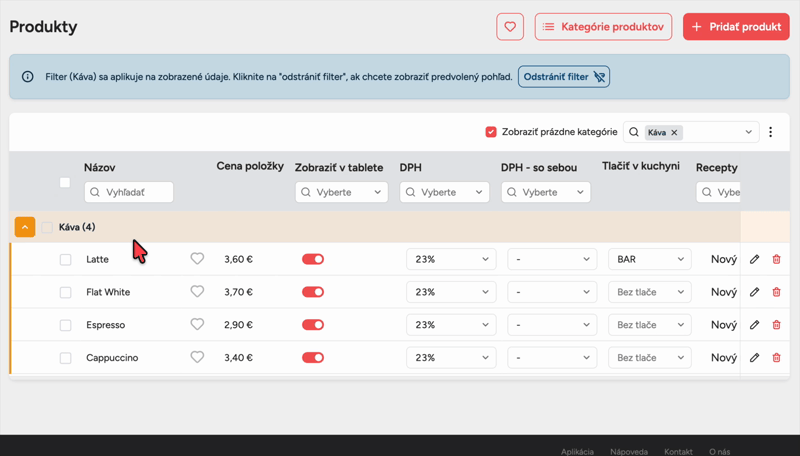Delete Latte with the trash icon
This screenshot has width=800, height=456.
click(x=777, y=259)
